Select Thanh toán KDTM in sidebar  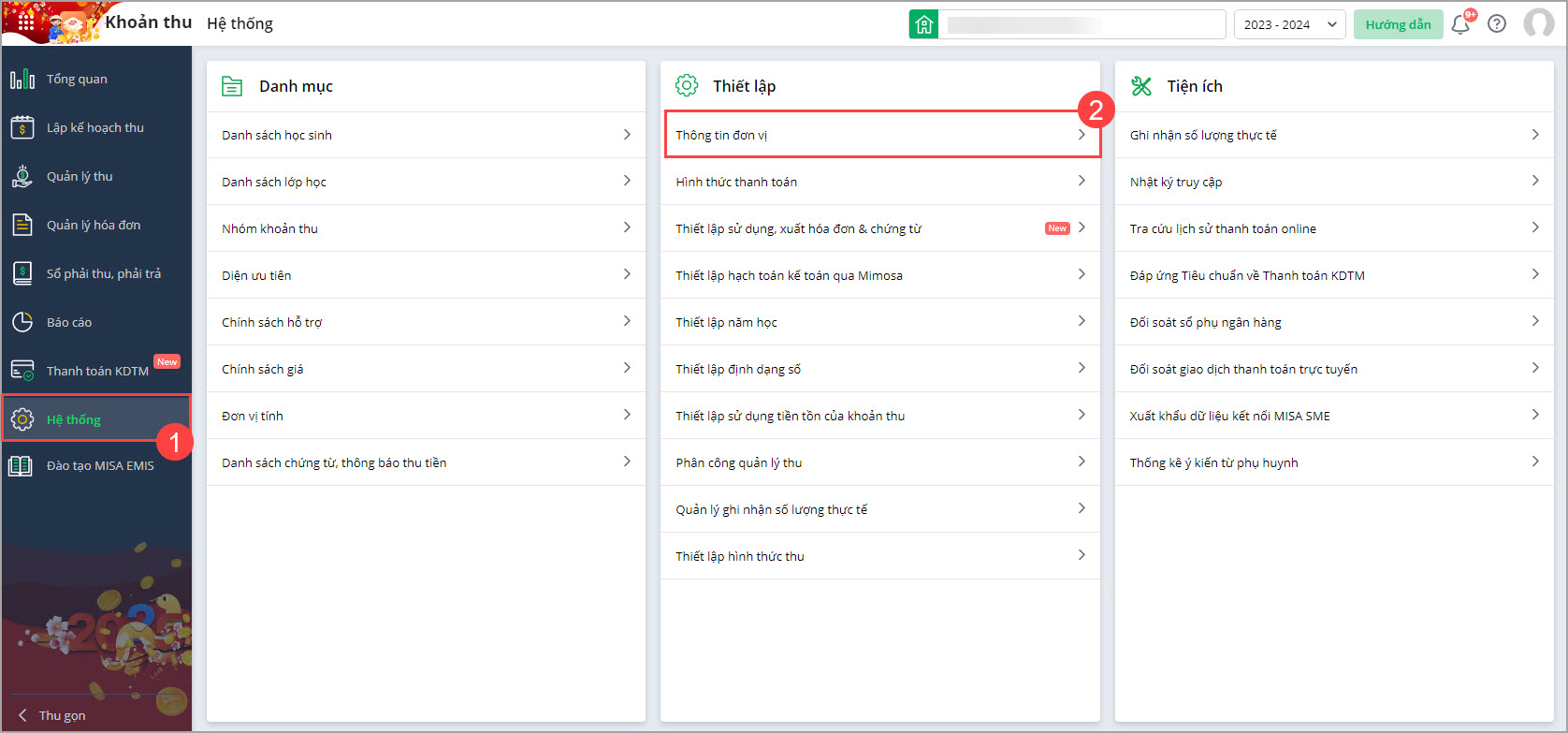point(97,372)
